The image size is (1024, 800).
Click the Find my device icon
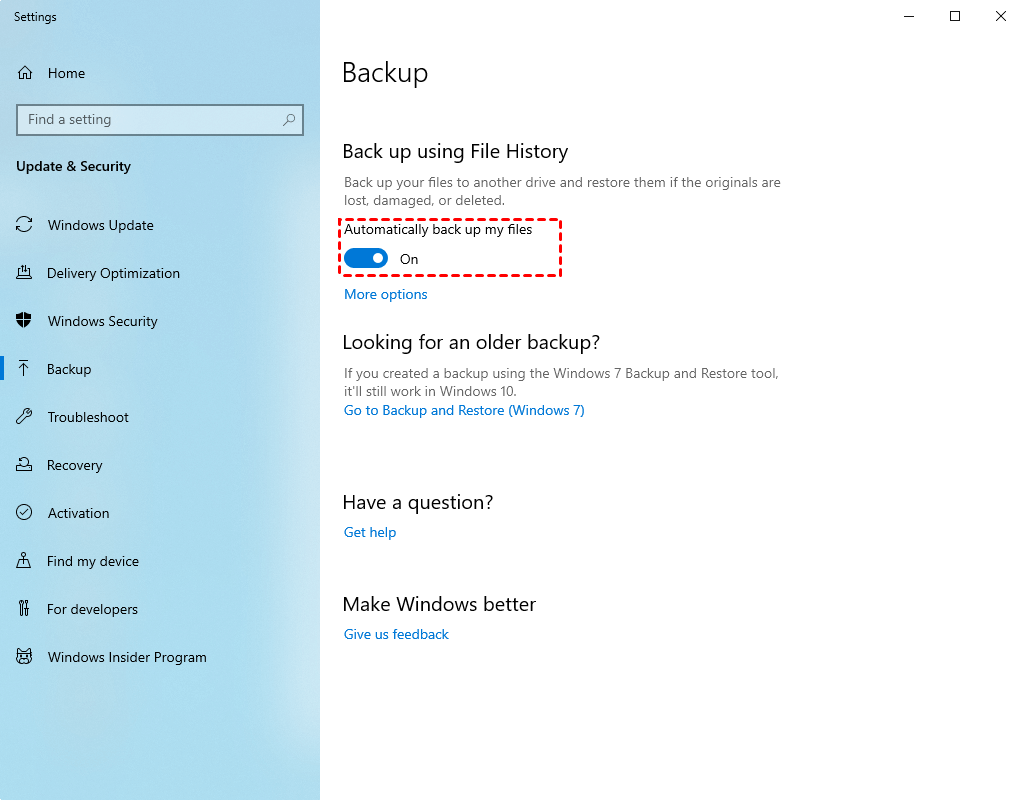point(25,561)
